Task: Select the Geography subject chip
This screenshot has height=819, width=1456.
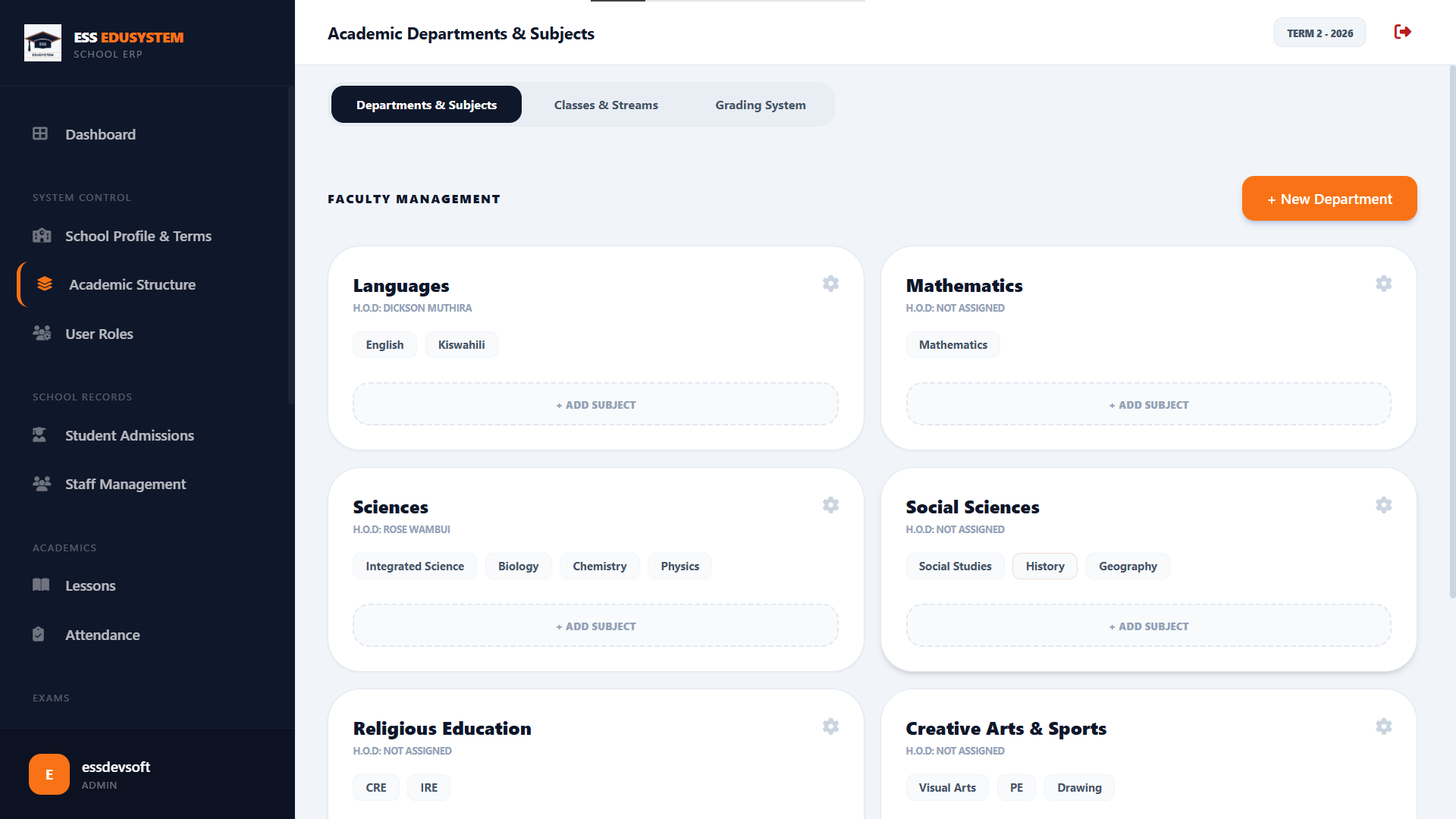Action: pos(1128,566)
